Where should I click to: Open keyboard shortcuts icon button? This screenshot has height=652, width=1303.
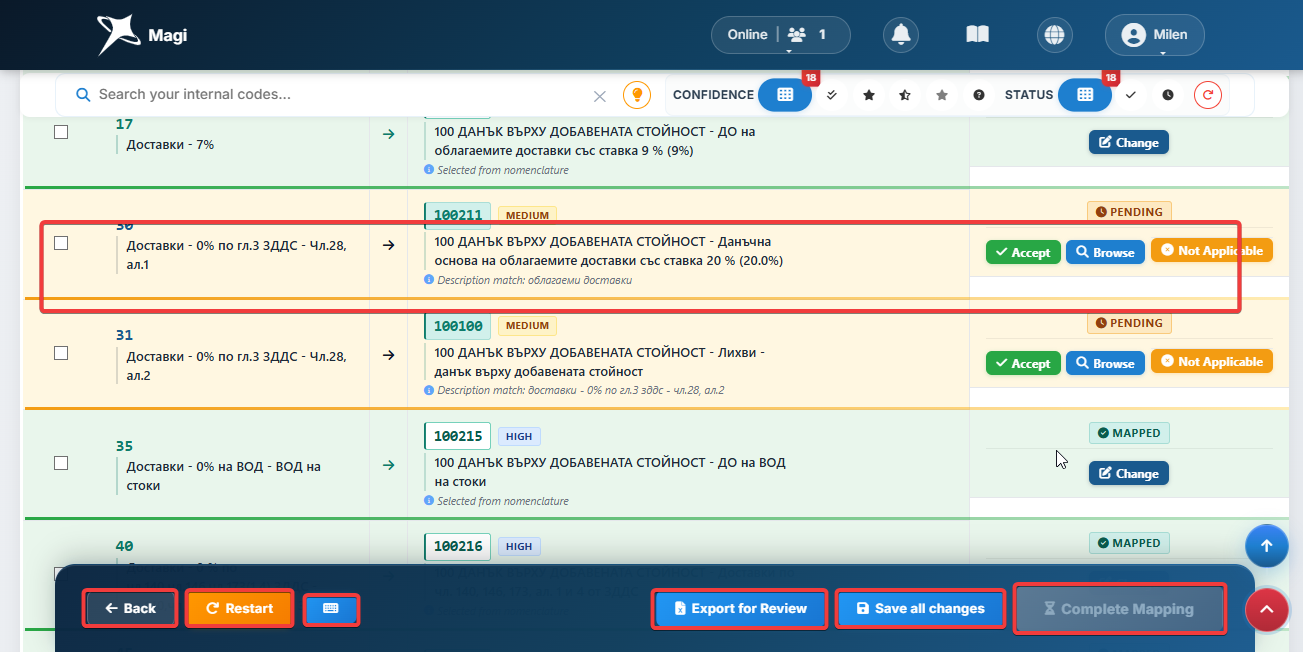click(331, 608)
